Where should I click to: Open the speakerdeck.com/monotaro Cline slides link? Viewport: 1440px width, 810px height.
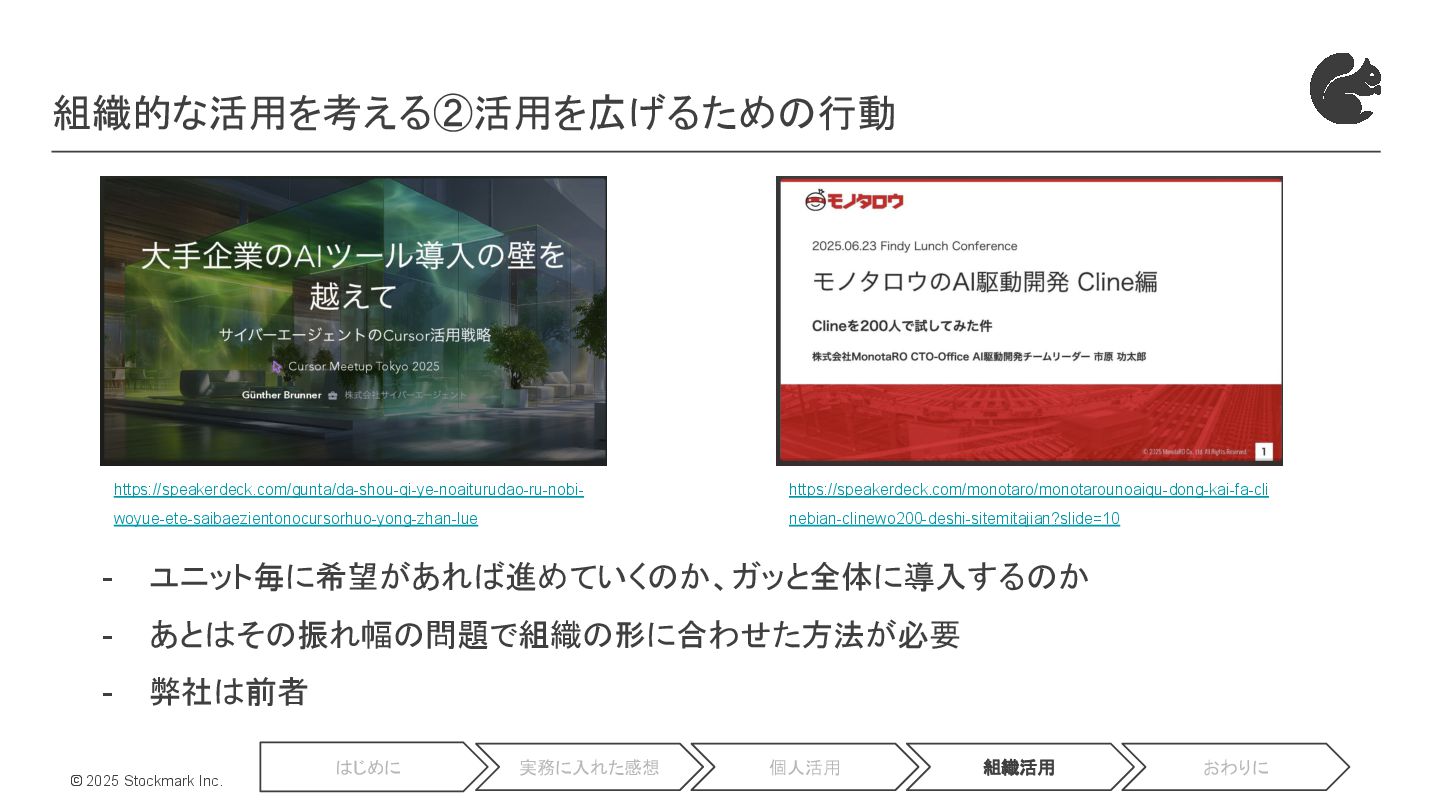[x=1028, y=504]
